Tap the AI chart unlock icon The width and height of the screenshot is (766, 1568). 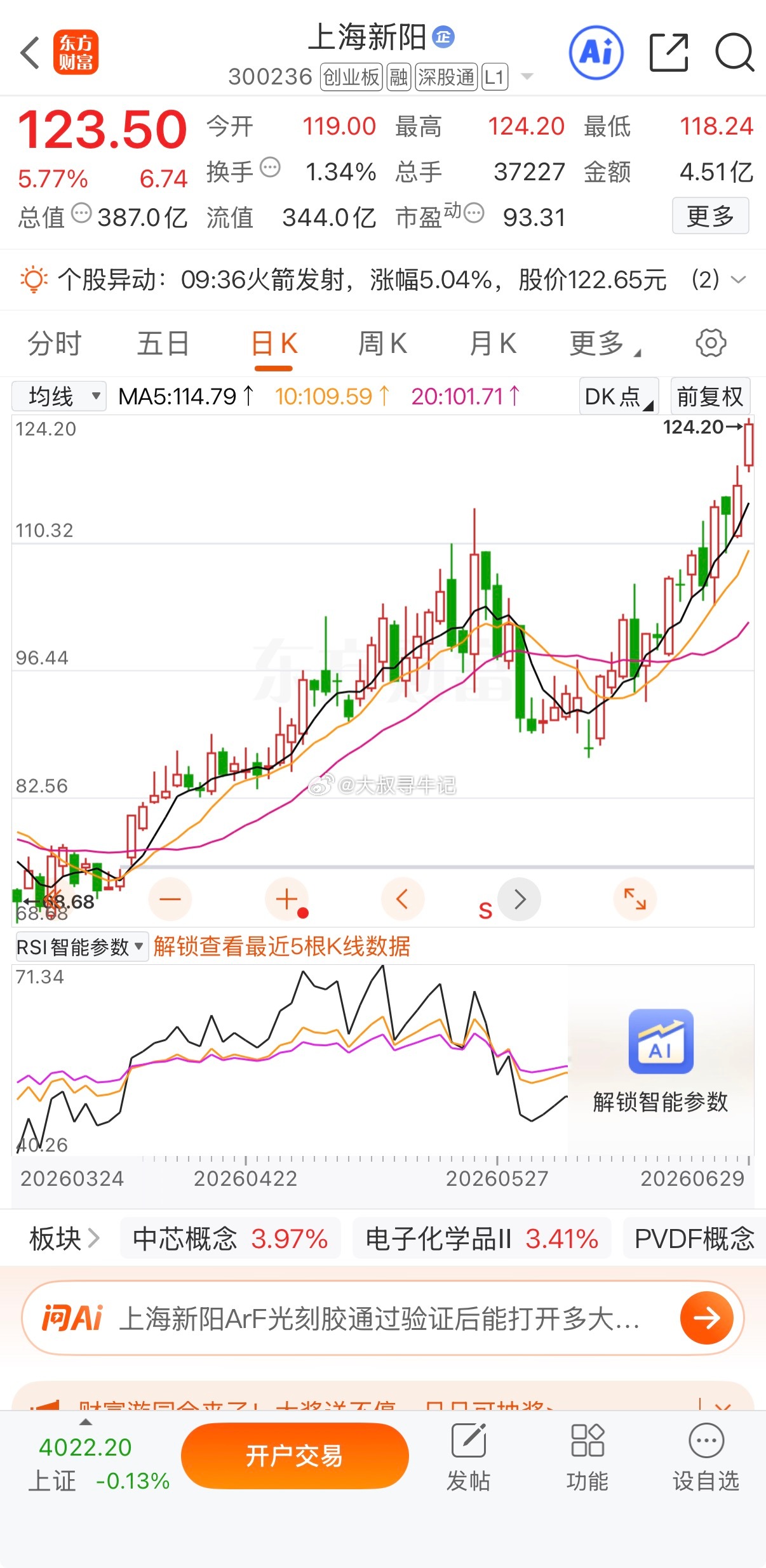(x=661, y=1041)
